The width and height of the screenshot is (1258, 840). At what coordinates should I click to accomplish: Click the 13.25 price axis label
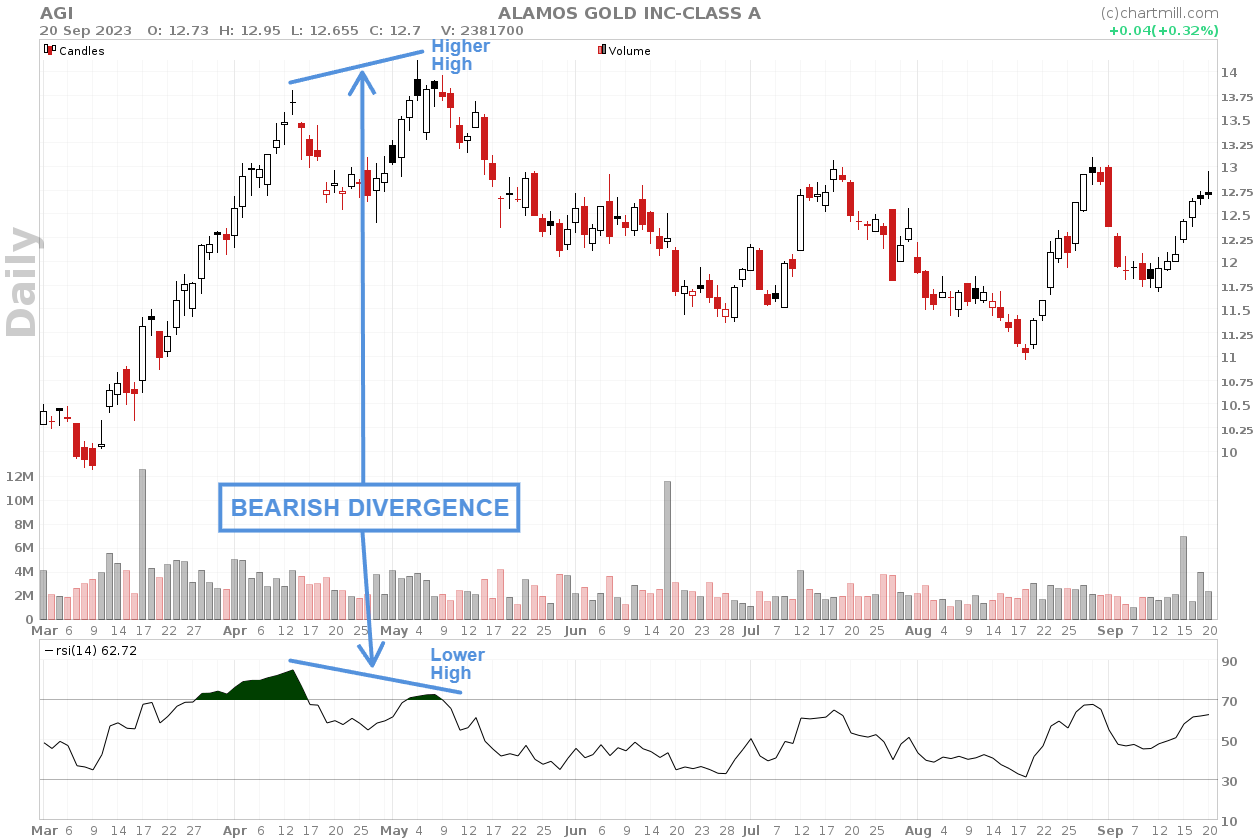pyautogui.click(x=1237, y=144)
